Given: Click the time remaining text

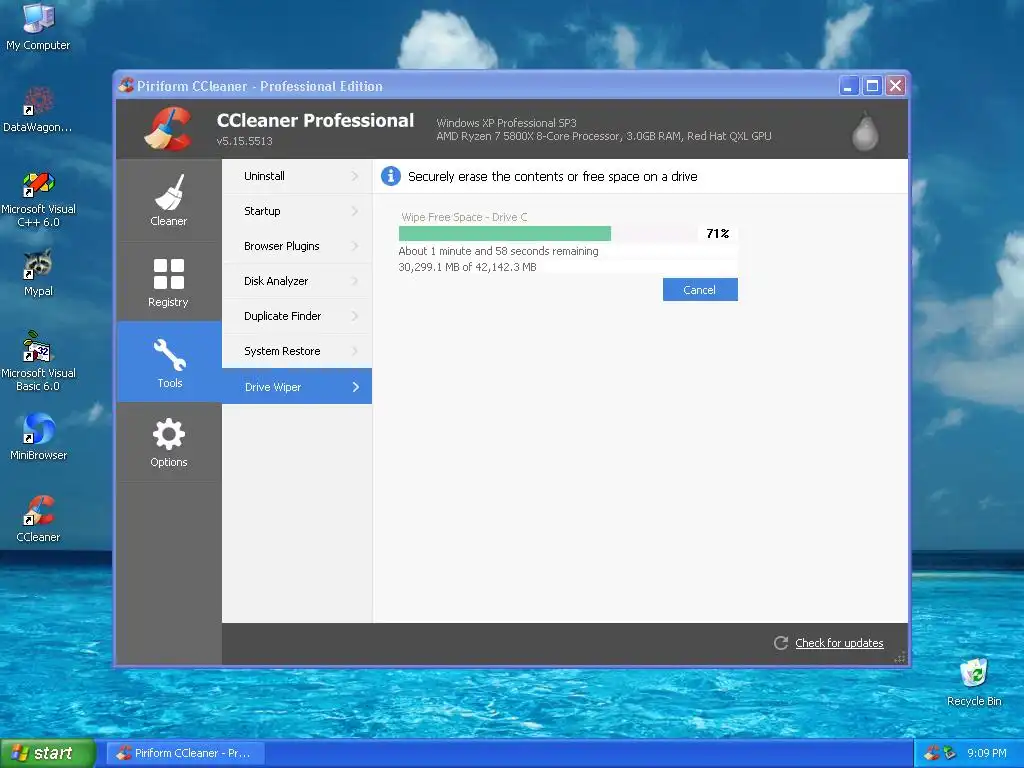Looking at the screenshot, I should [x=498, y=251].
